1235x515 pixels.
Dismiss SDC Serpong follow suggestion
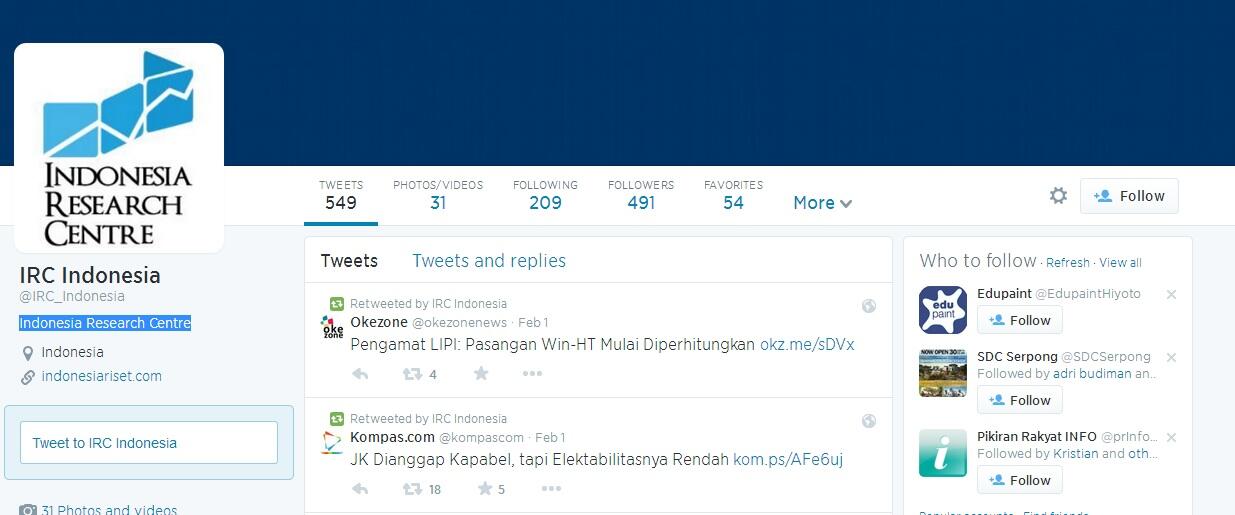point(1171,358)
